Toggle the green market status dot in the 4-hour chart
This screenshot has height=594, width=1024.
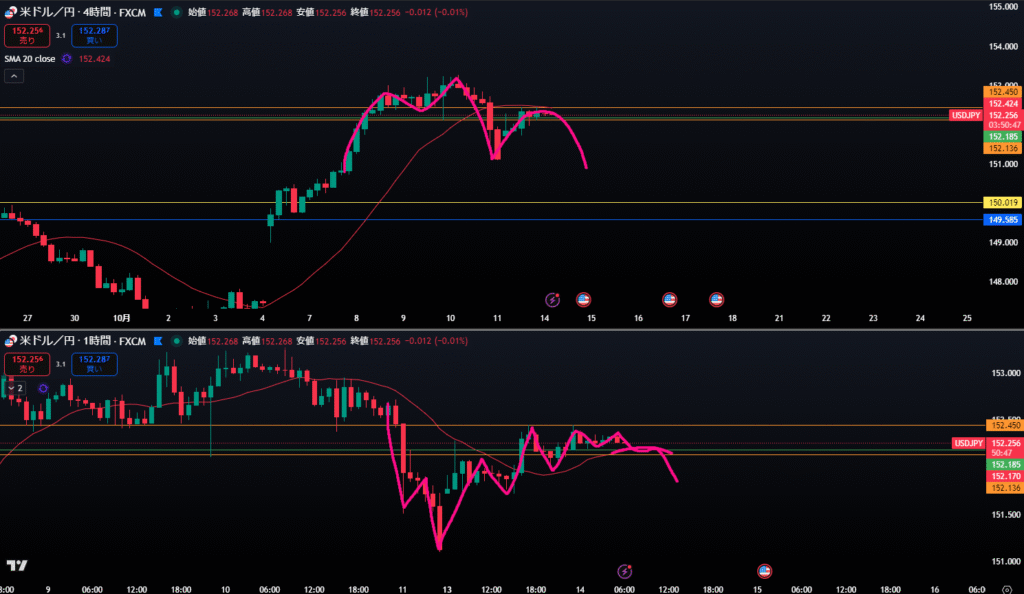tap(177, 12)
